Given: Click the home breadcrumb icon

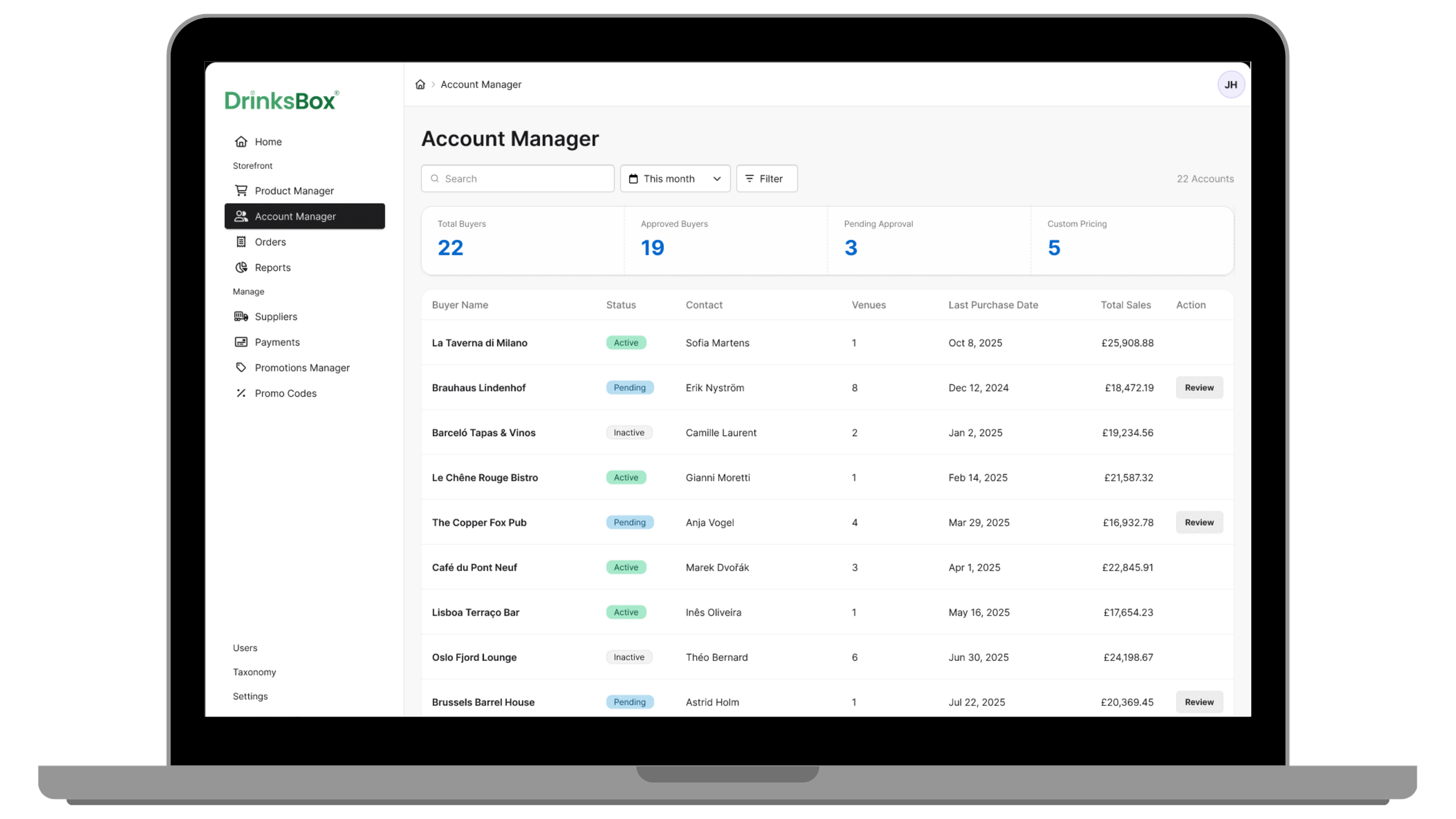Looking at the screenshot, I should point(420,84).
